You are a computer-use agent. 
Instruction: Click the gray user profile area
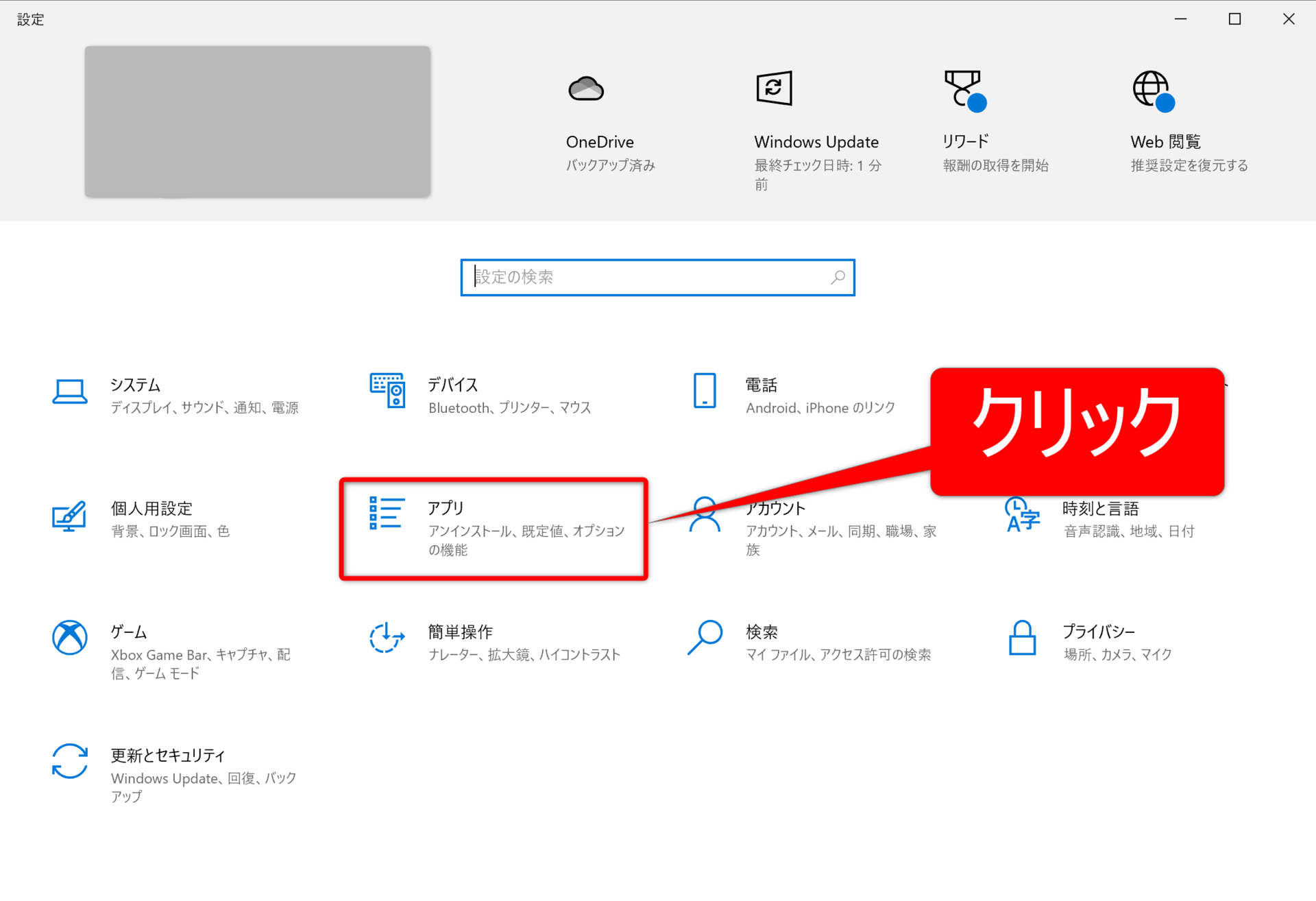pyautogui.click(x=258, y=122)
